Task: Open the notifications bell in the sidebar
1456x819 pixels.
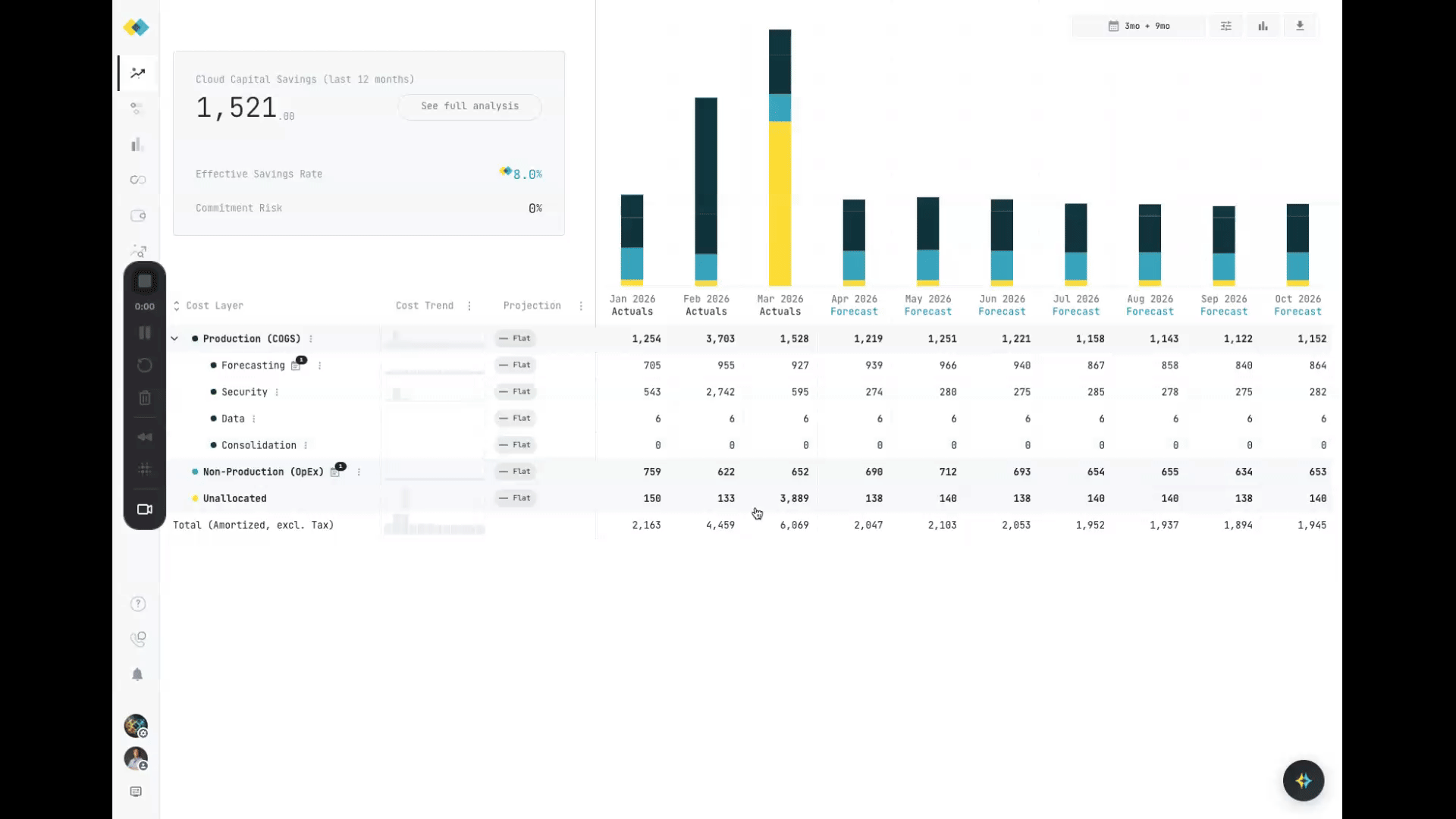Action: click(137, 674)
